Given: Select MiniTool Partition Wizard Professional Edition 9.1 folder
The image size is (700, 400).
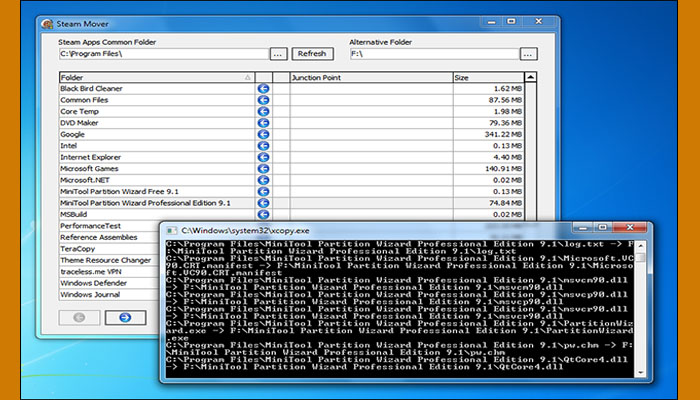Looking at the screenshot, I should (x=146, y=203).
